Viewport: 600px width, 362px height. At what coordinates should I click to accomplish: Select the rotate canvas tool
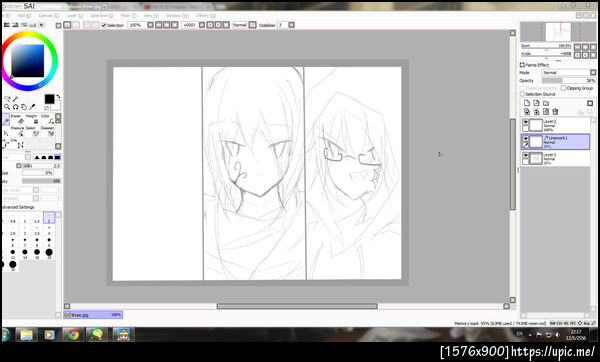[15, 107]
